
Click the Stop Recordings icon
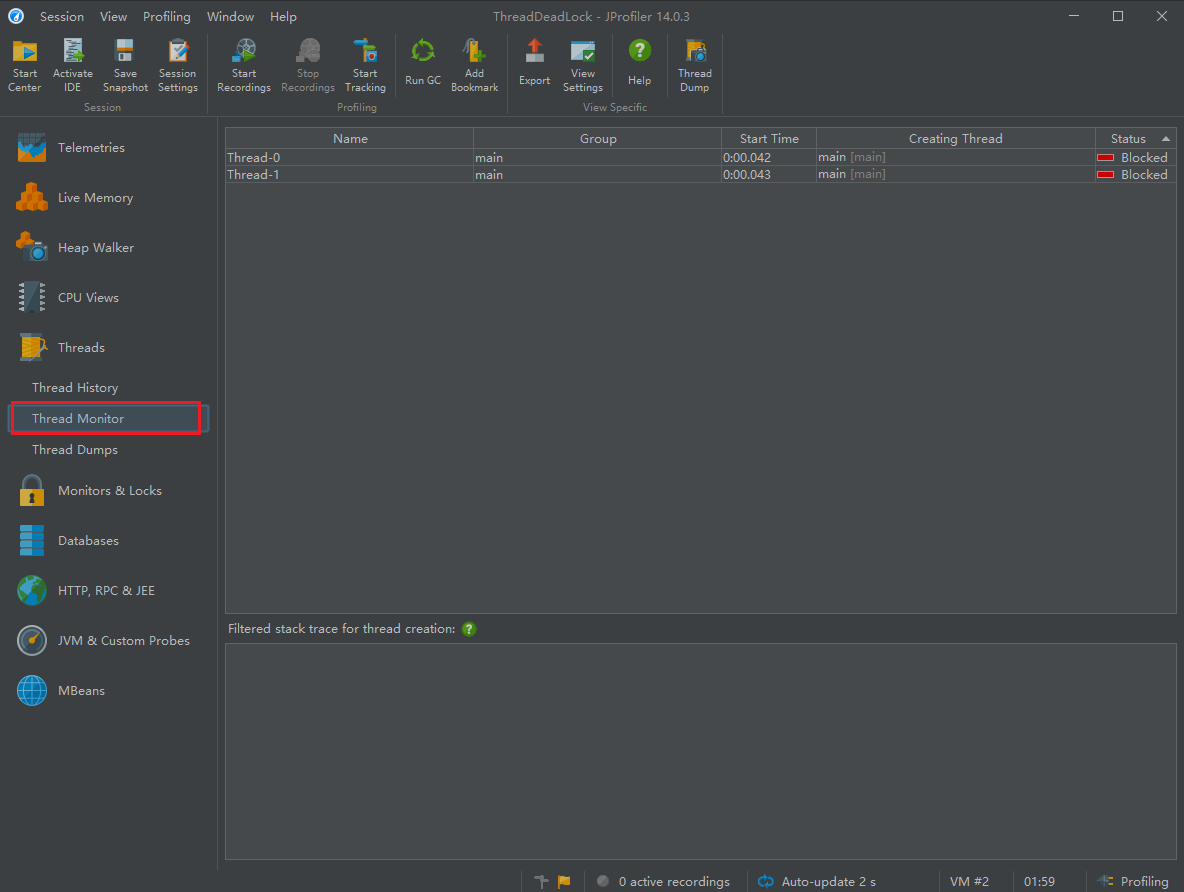308,66
